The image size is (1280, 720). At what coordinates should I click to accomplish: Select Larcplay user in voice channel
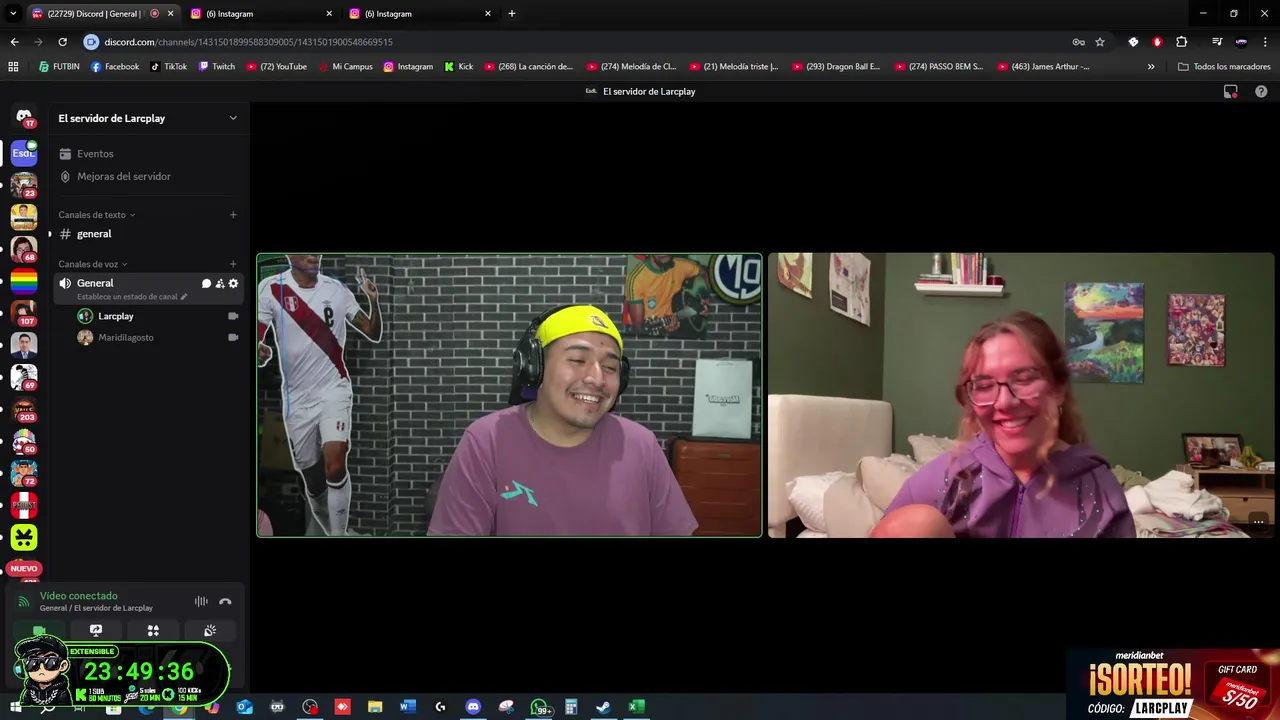tap(115, 316)
